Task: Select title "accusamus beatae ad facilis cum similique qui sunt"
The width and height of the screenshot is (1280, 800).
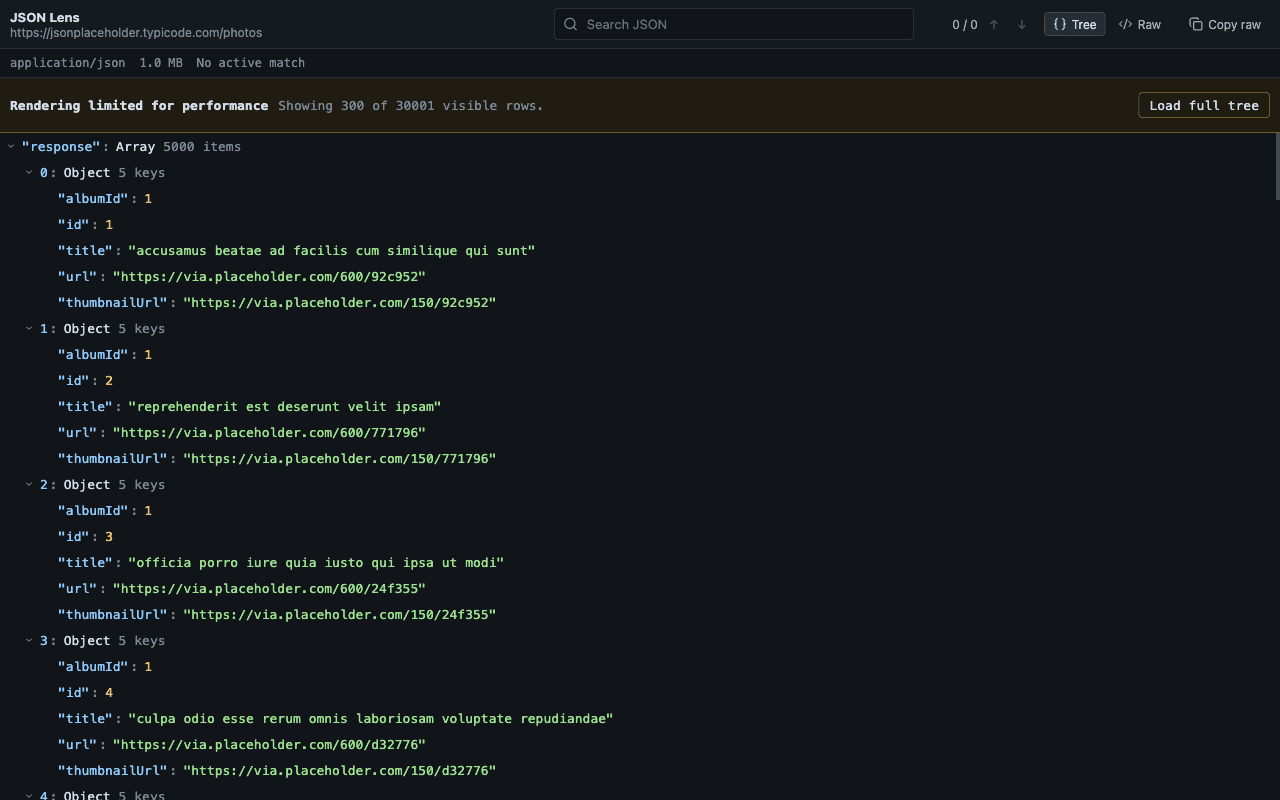Action: (x=332, y=250)
